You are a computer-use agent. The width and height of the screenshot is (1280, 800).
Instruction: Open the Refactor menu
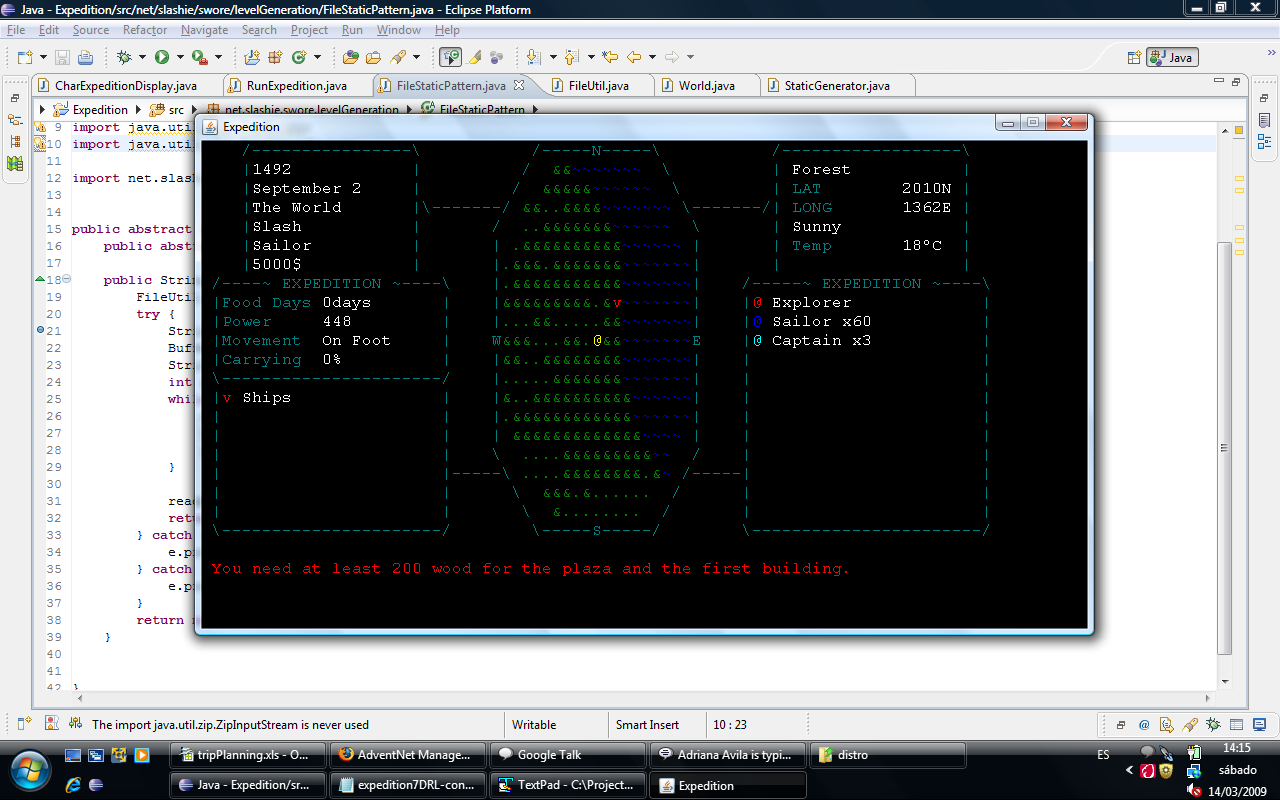(x=145, y=30)
